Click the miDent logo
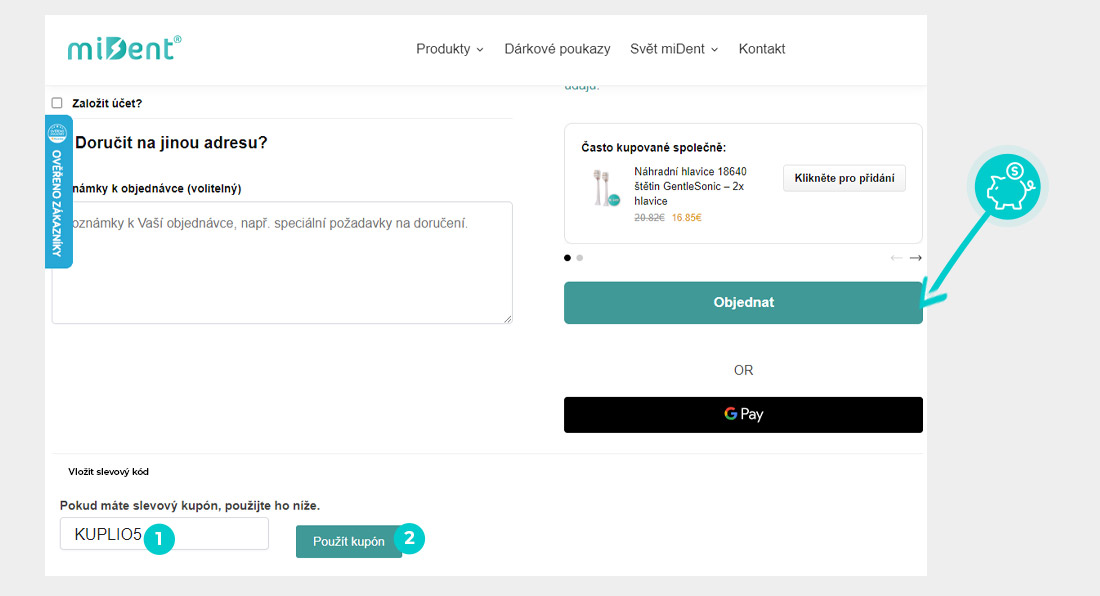The image size is (1100, 596). pyautogui.click(x=125, y=48)
